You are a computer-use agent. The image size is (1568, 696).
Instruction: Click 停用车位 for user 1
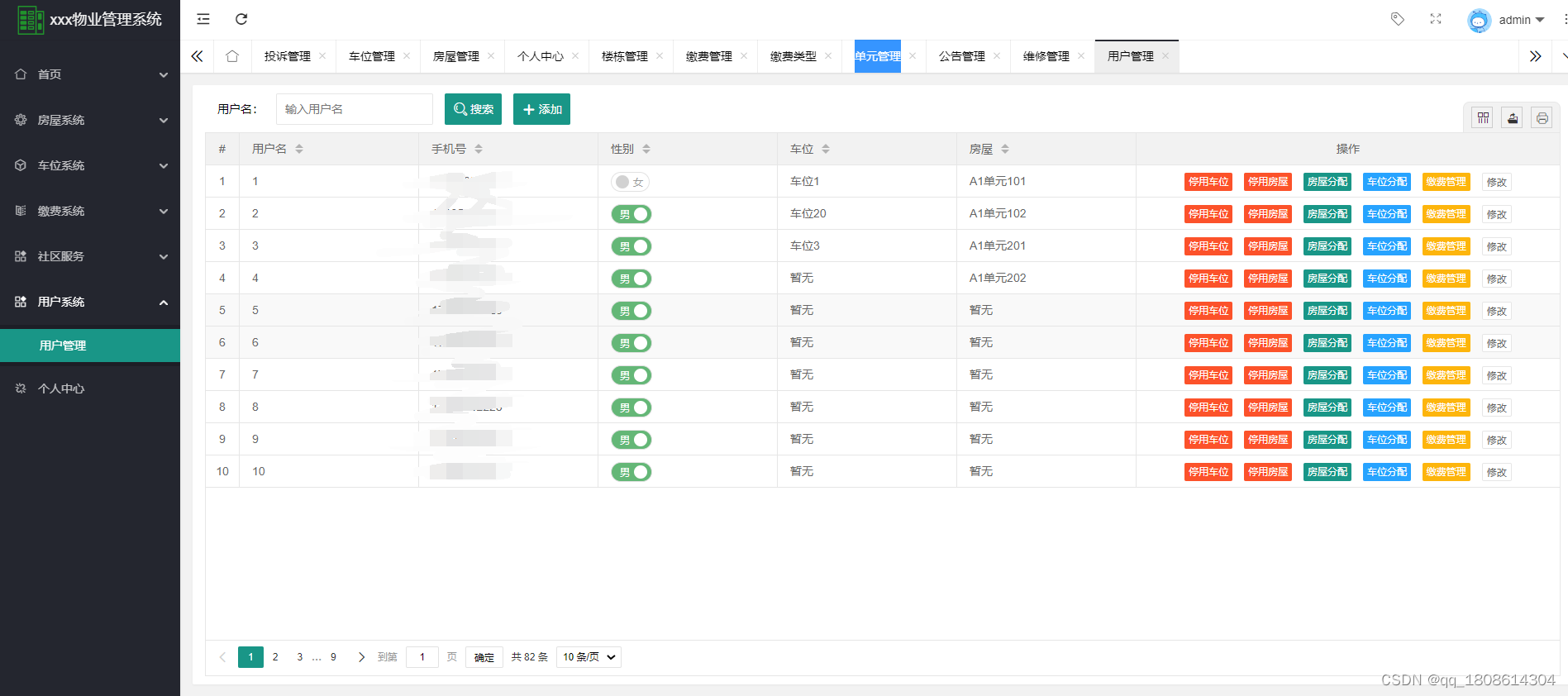(1208, 182)
